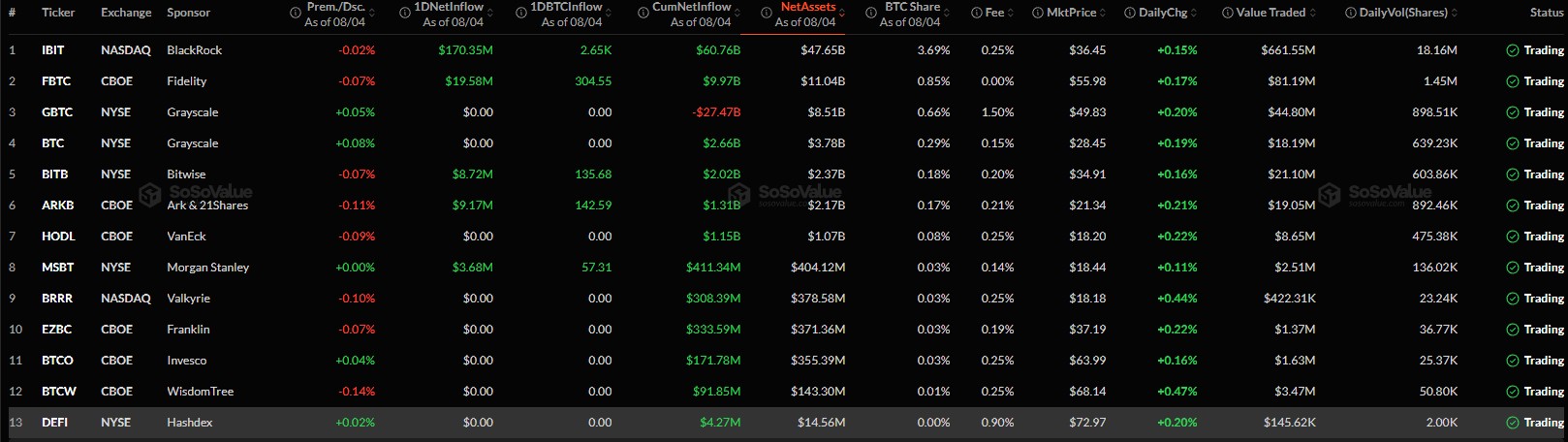Open the FBTC ticker row
The image size is (1568, 442).
pyautogui.click(x=56, y=81)
